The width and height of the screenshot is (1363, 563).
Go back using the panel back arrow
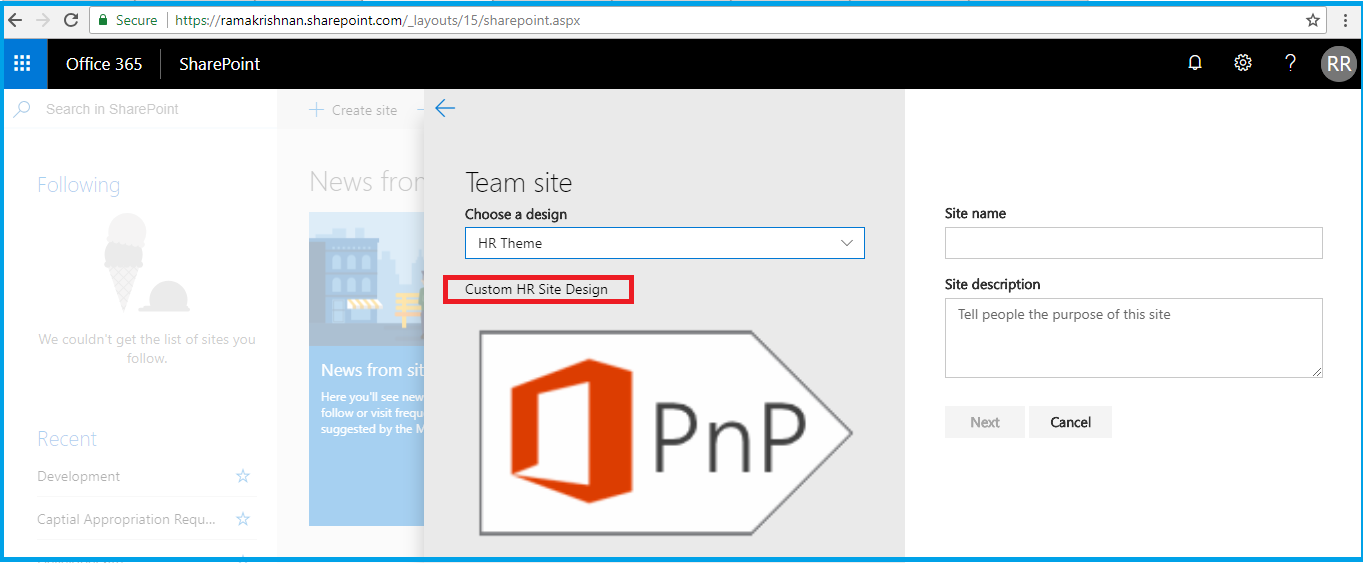[x=445, y=109]
